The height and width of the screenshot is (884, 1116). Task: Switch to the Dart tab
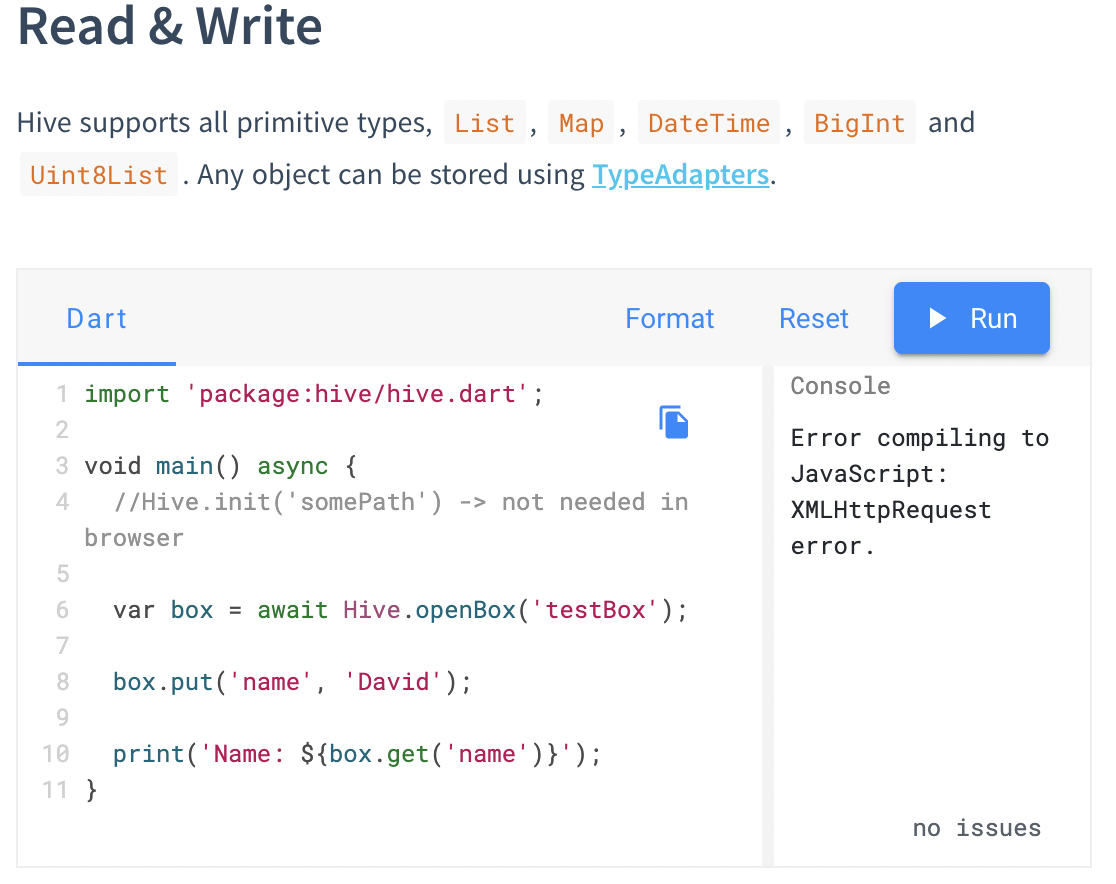[x=96, y=318]
